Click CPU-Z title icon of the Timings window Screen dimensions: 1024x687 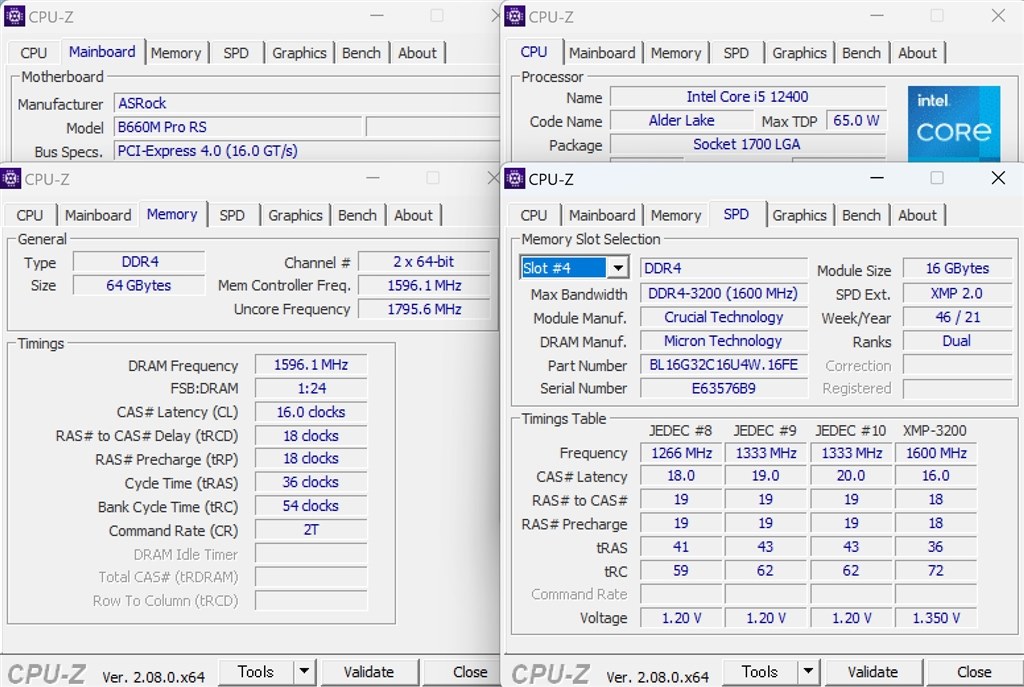(x=10, y=178)
